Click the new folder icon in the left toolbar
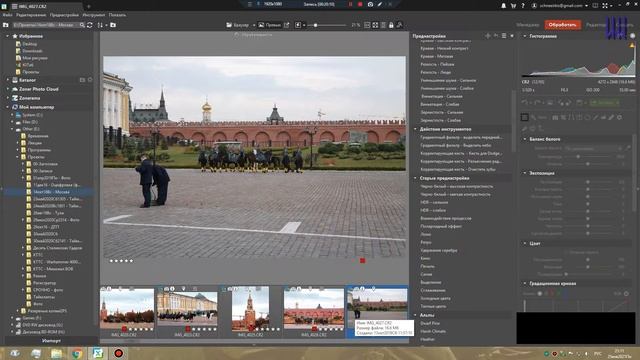 [113, 25]
